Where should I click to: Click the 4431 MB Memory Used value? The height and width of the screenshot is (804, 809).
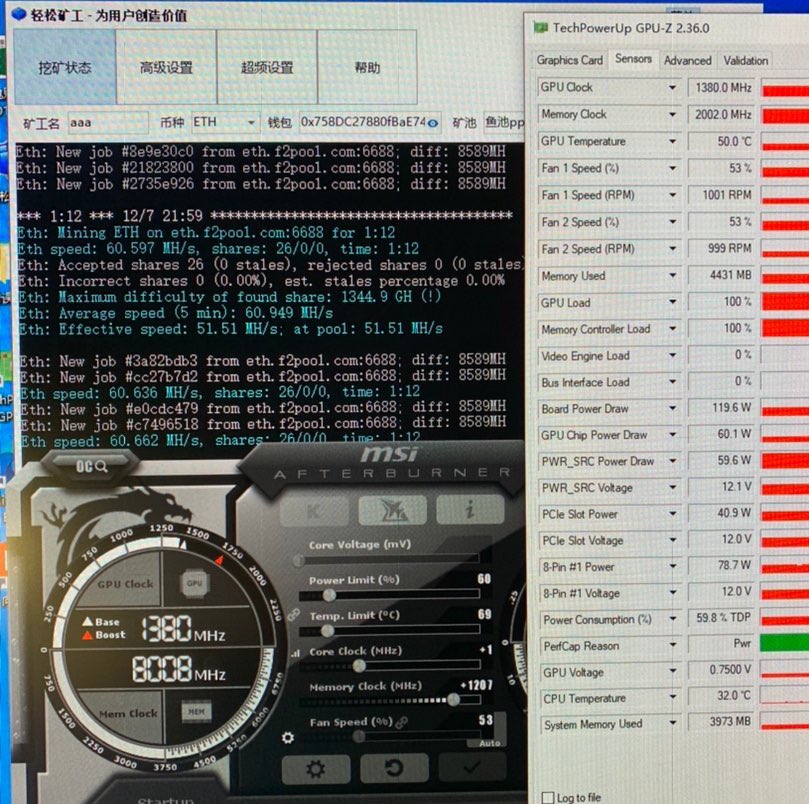click(721, 276)
